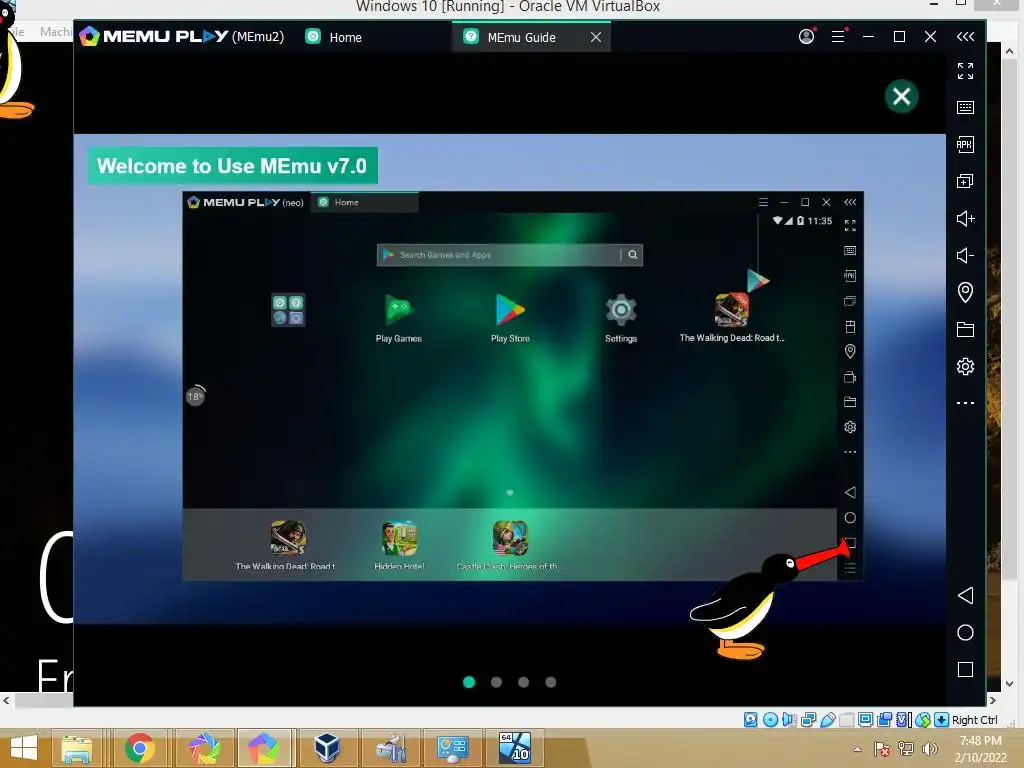The image size is (1024, 768).
Task: Open the system volume speaker icon
Action: tap(929, 749)
